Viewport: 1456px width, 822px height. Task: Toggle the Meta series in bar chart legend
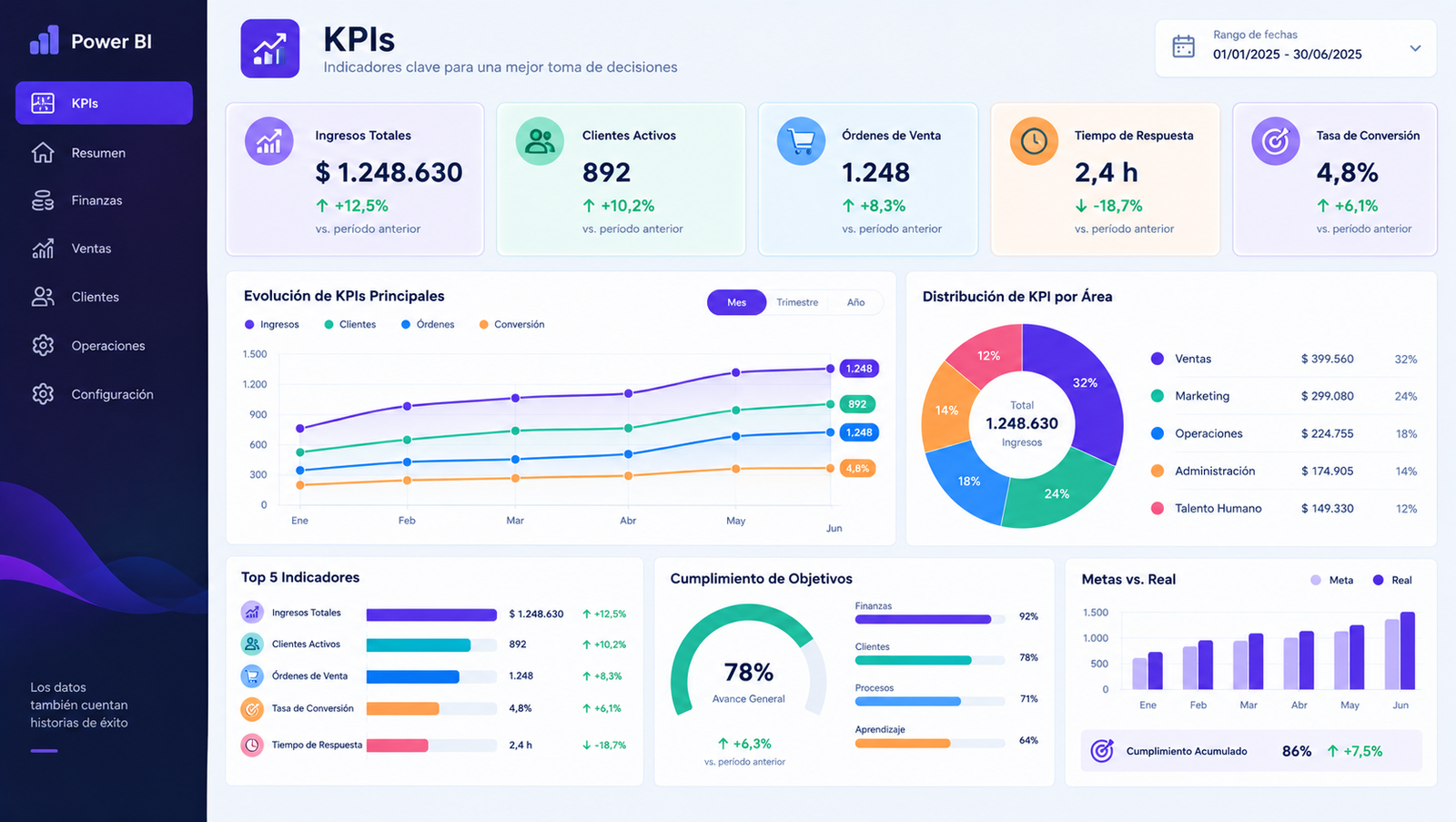pyautogui.click(x=1331, y=580)
